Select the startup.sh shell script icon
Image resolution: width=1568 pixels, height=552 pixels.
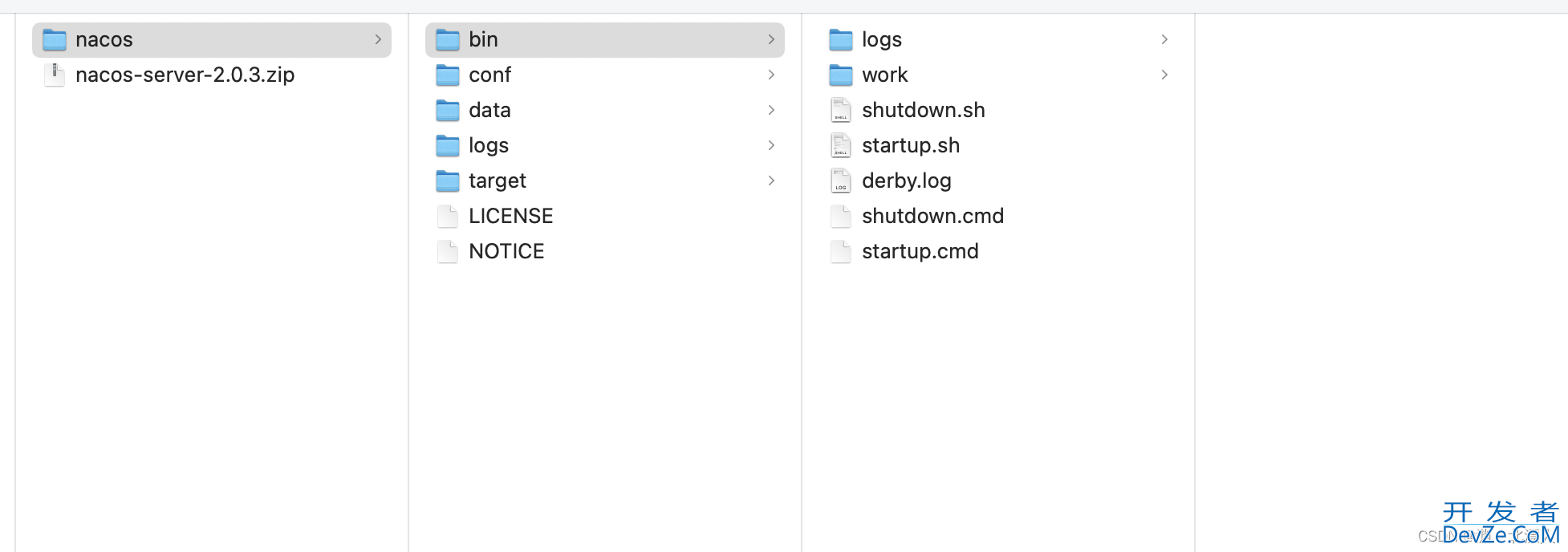coord(840,145)
